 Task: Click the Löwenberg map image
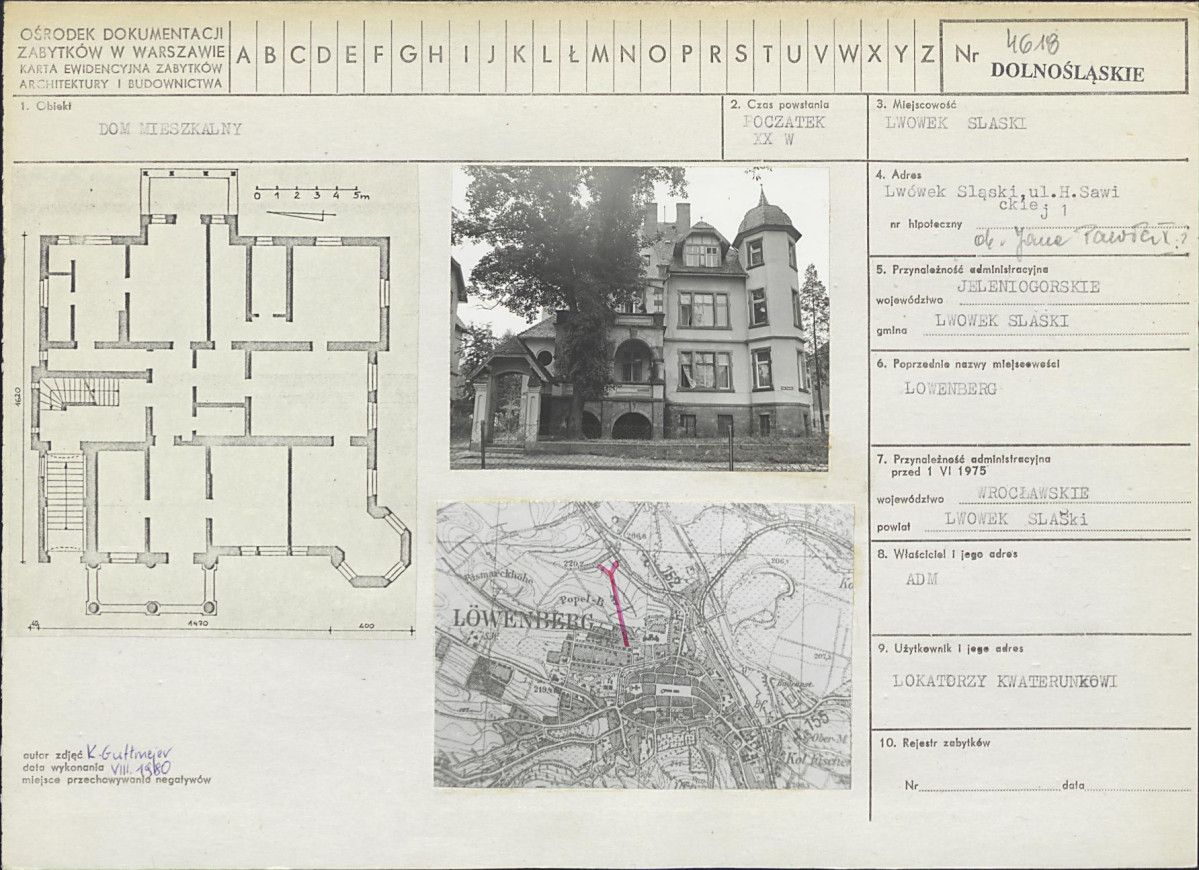[x=643, y=645]
